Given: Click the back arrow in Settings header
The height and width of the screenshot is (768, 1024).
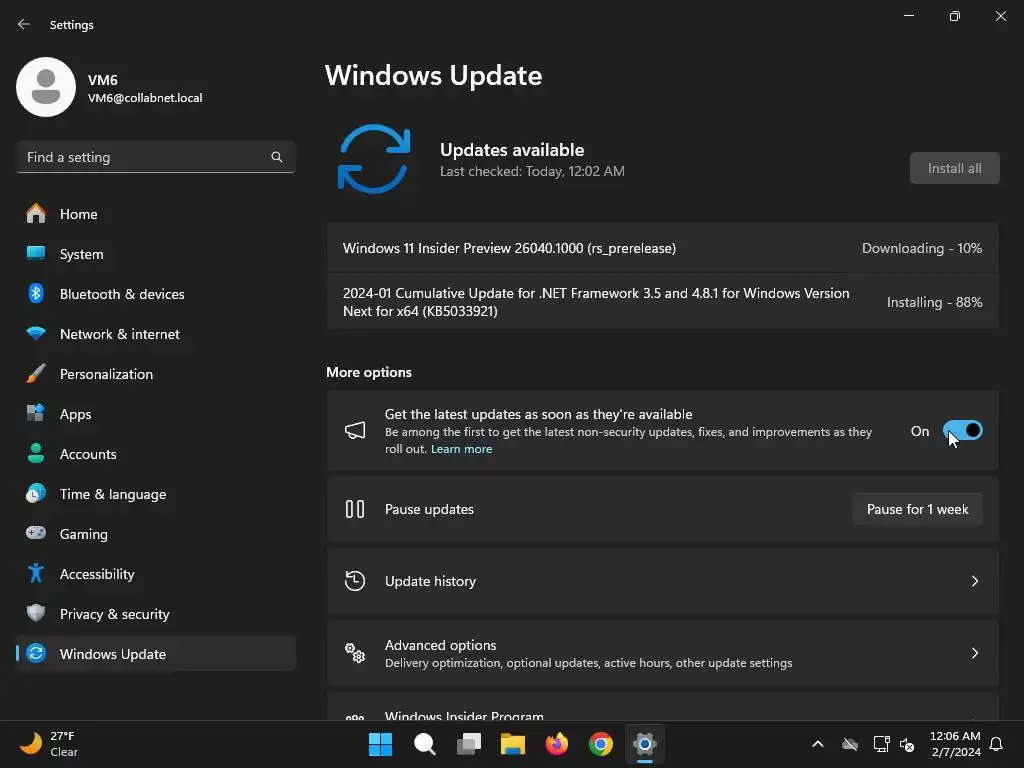Looking at the screenshot, I should (x=24, y=24).
